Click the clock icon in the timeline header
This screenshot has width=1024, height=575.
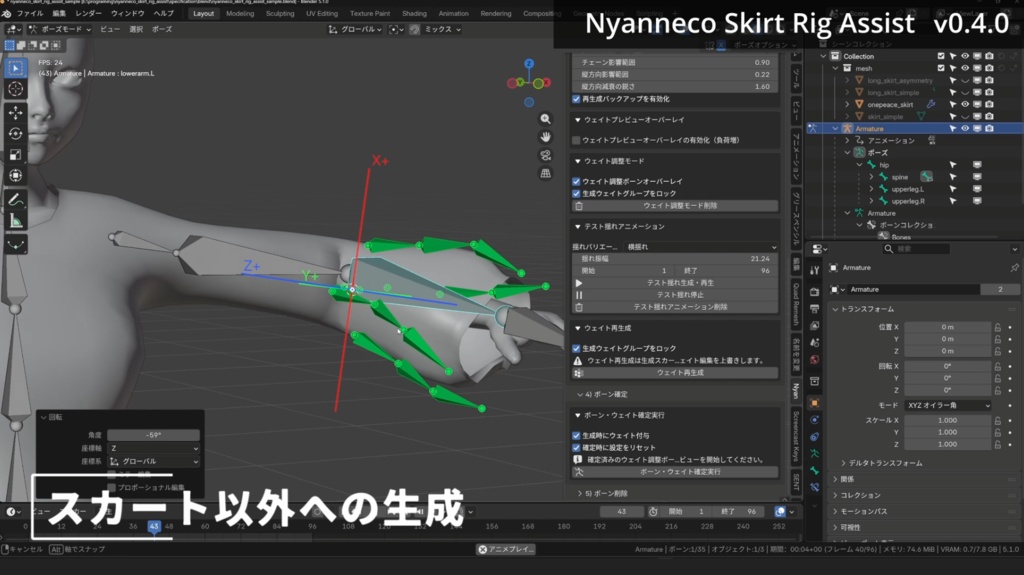[653, 512]
